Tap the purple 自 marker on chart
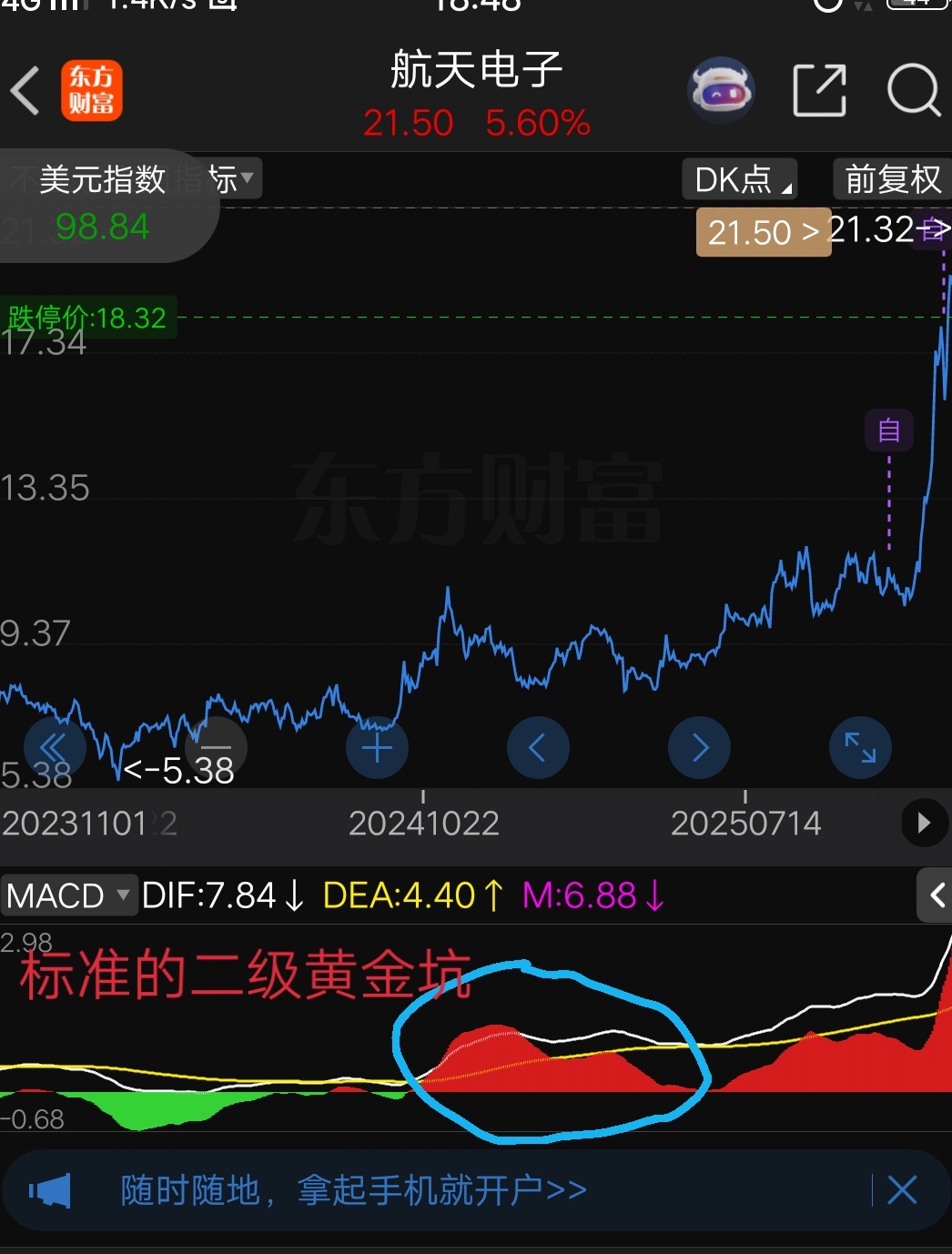This screenshot has height=1254, width=952. 888,430
